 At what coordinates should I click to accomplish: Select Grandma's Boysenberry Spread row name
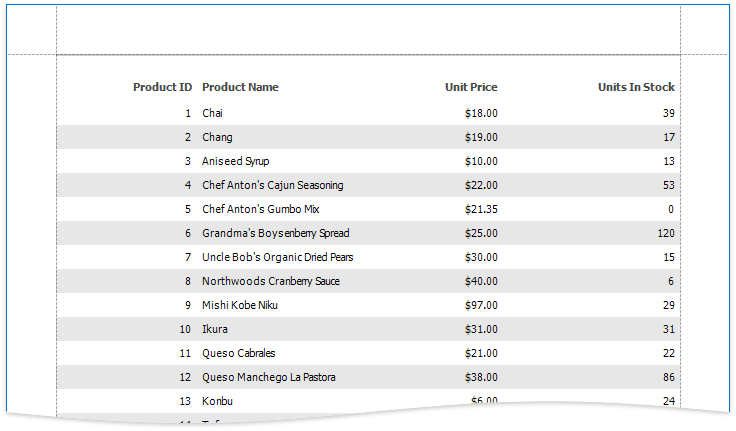pos(275,233)
